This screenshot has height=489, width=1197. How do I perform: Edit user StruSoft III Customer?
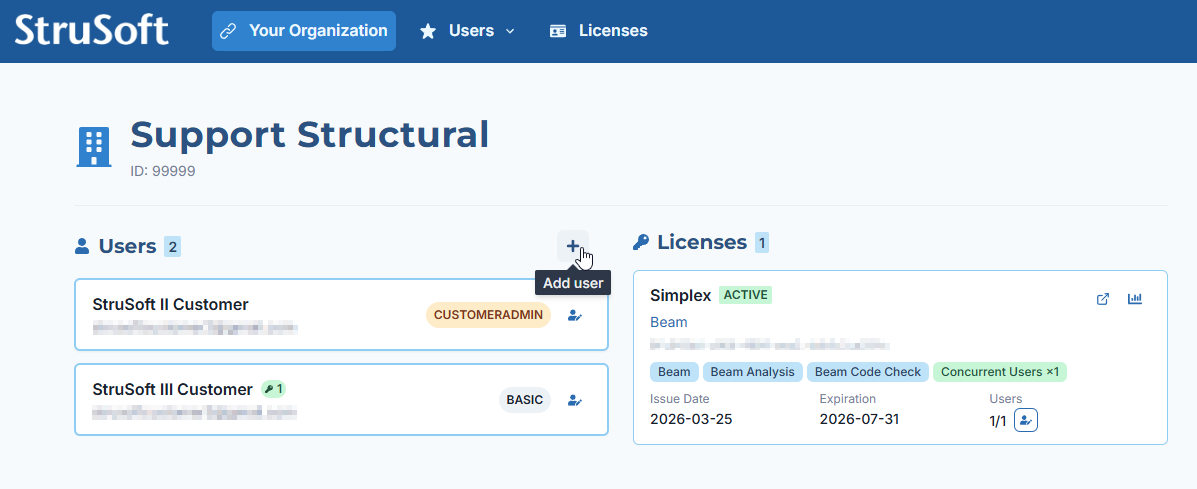pos(575,400)
